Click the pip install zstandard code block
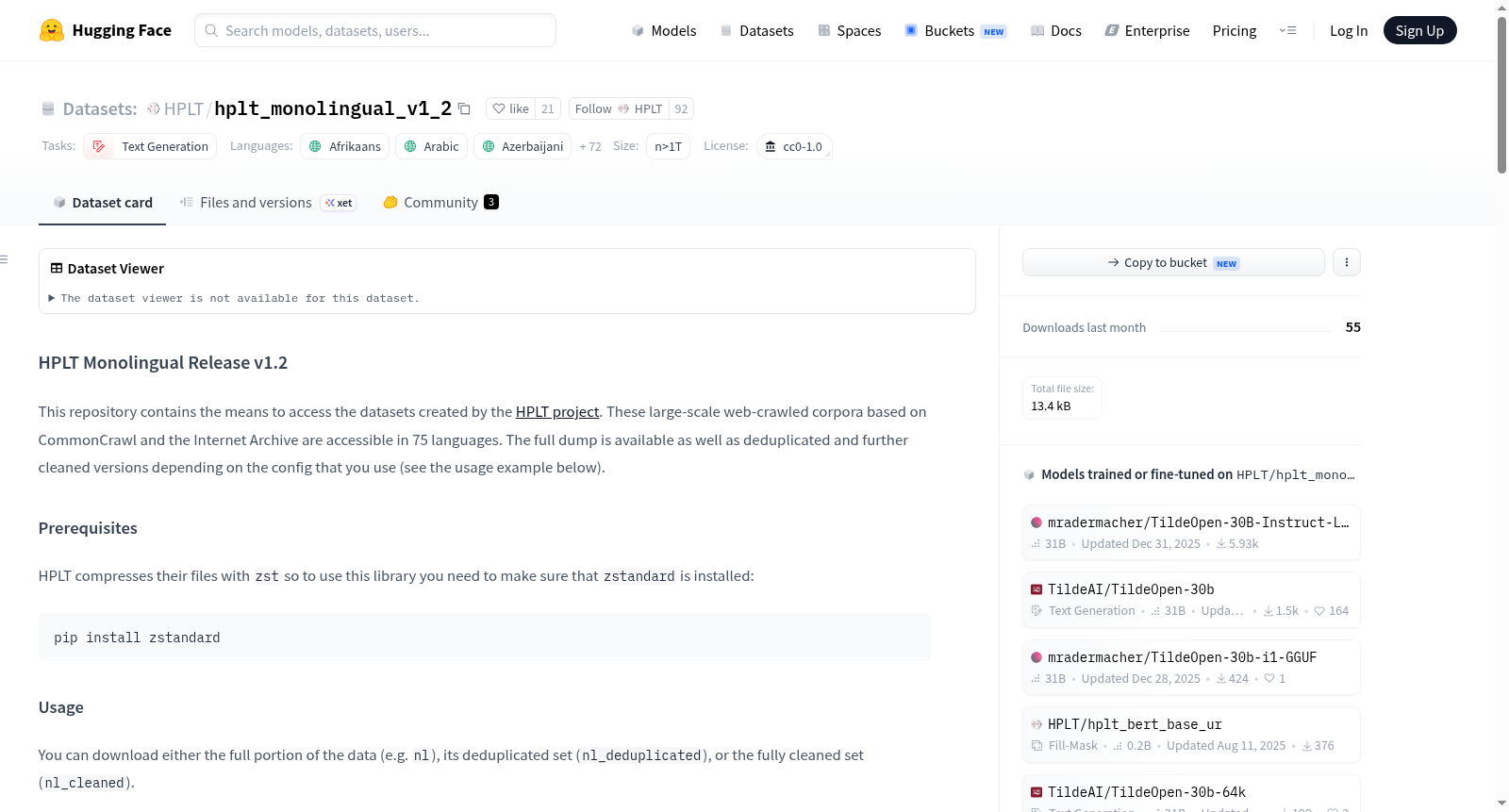This screenshot has width=1509, height=812. pyautogui.click(x=485, y=638)
